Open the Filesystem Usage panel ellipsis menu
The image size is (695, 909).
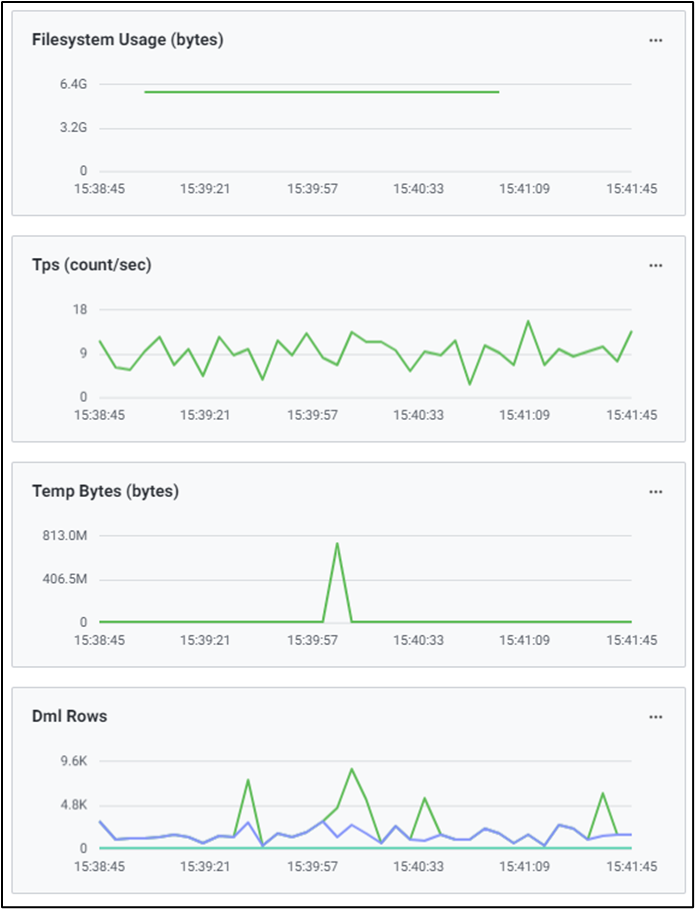(x=655, y=40)
